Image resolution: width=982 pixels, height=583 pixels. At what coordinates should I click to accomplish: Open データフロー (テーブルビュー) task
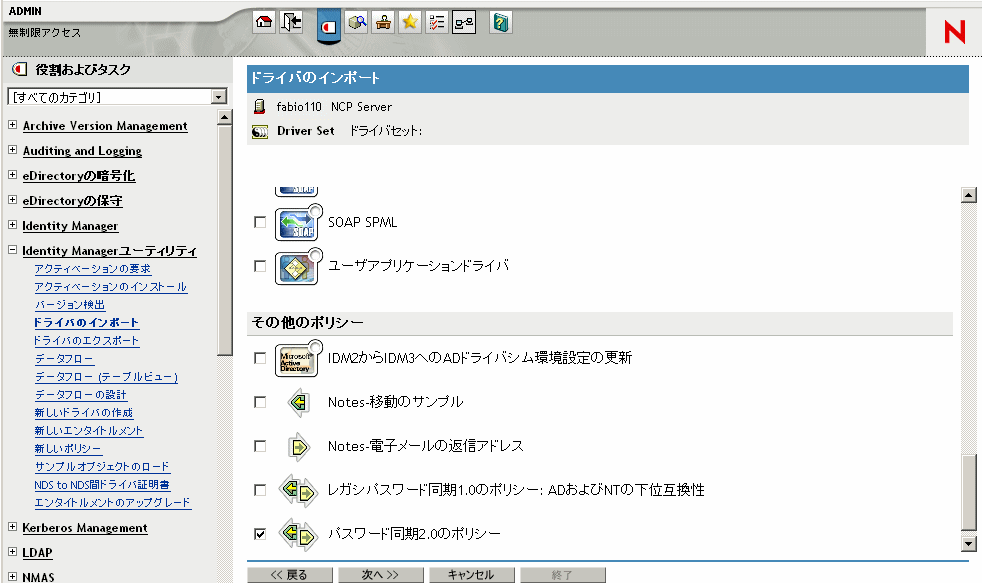tap(106, 377)
